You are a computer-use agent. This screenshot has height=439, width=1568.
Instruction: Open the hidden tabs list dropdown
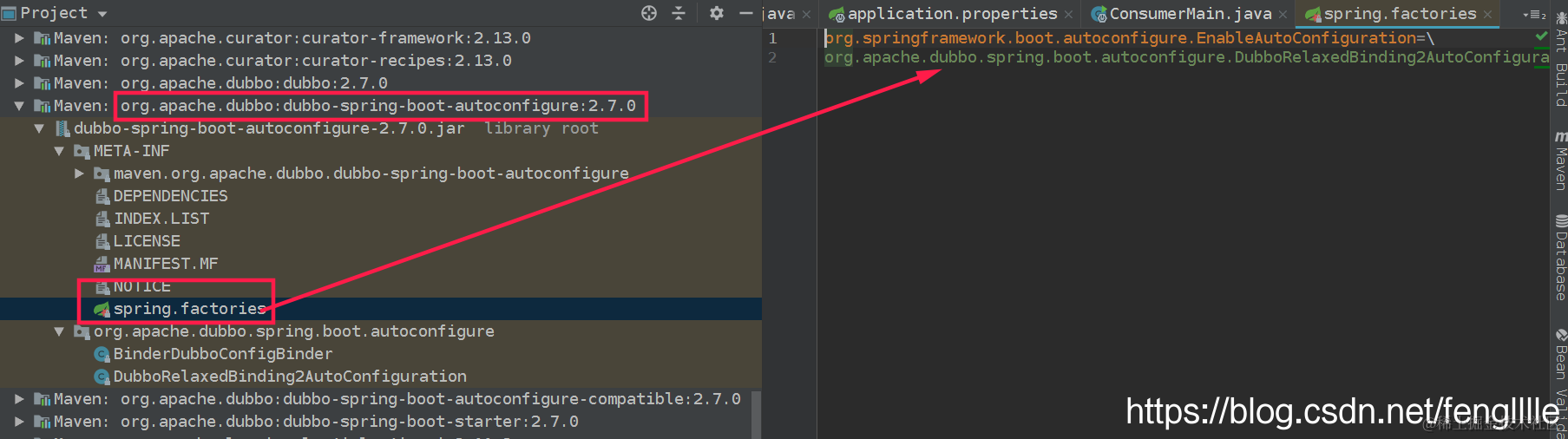coord(1534,15)
